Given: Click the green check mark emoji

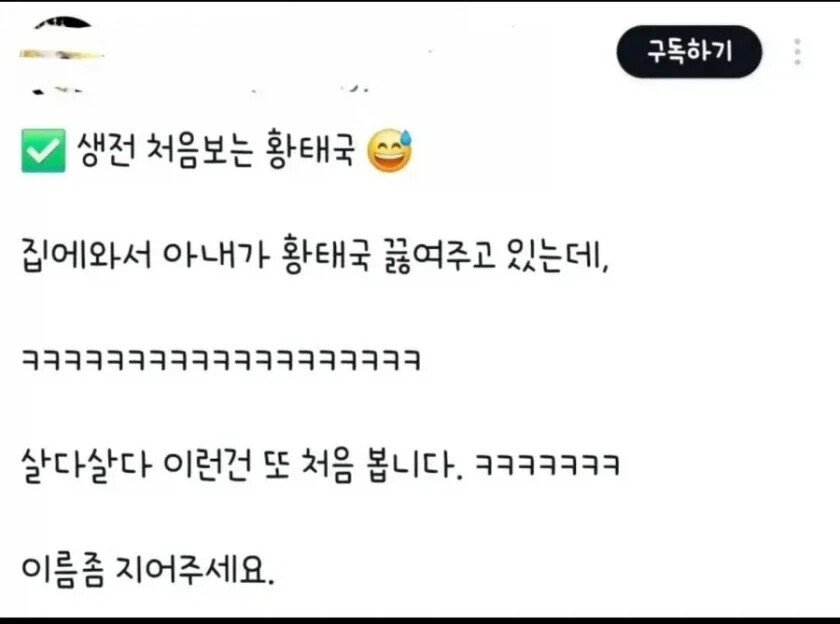Looking at the screenshot, I should coord(43,151).
